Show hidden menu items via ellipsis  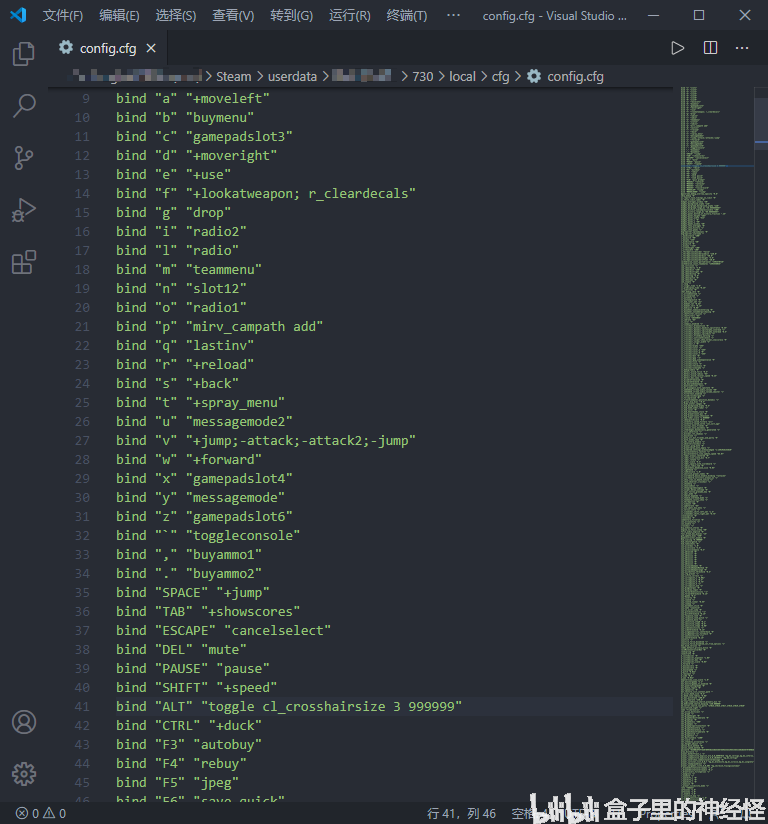point(453,16)
